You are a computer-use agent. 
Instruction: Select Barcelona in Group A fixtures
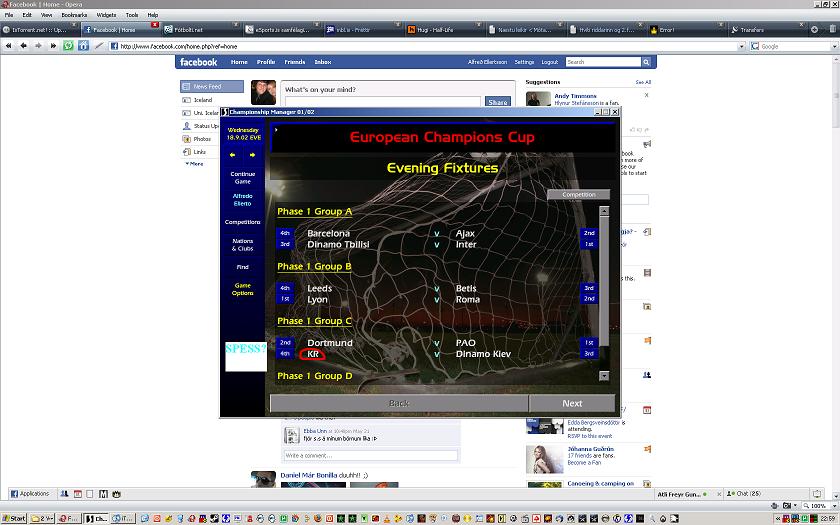click(x=328, y=234)
